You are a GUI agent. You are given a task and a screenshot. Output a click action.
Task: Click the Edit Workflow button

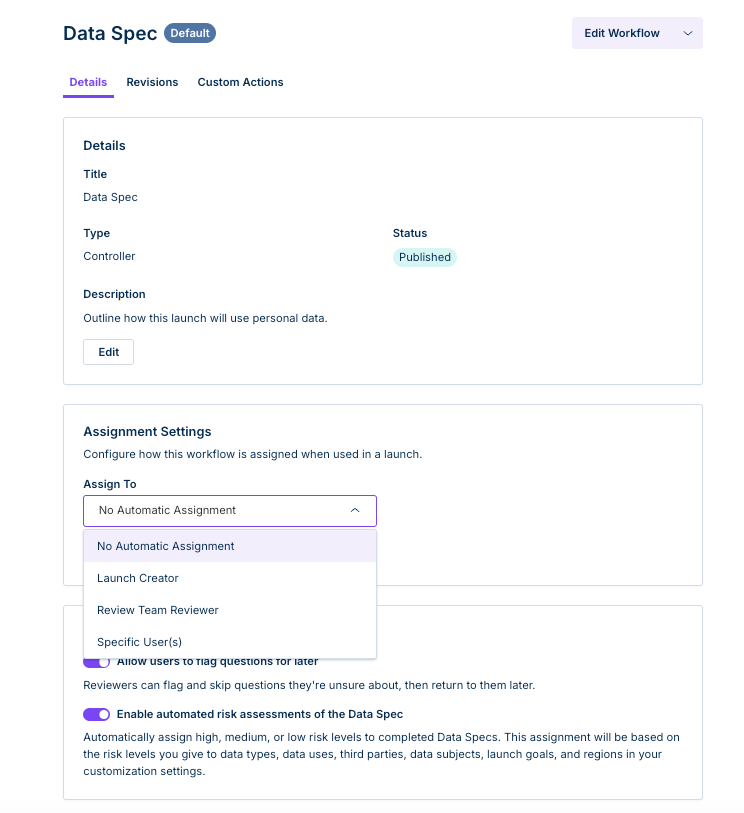tap(637, 33)
